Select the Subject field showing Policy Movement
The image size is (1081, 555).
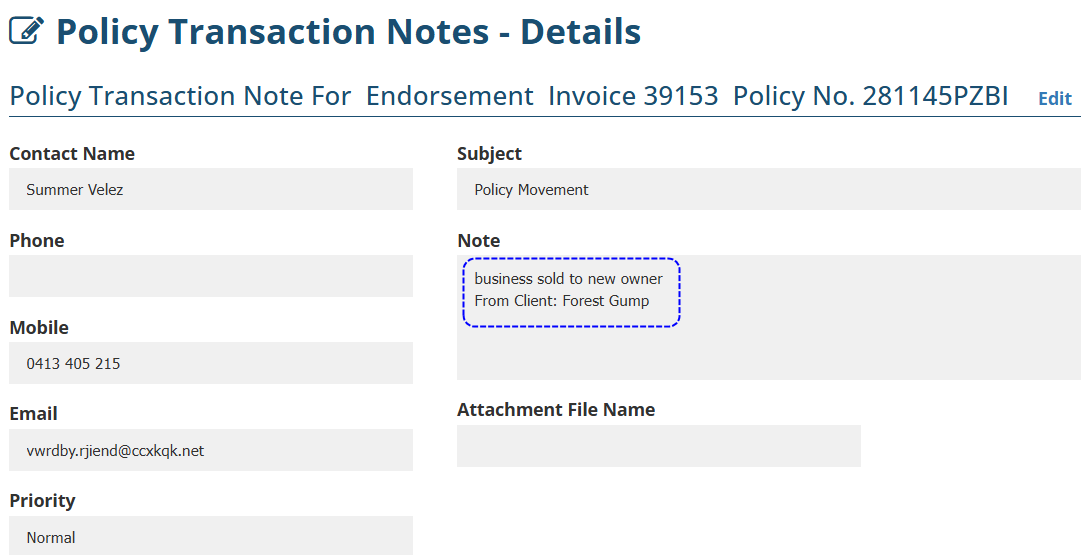pyautogui.click(x=768, y=189)
